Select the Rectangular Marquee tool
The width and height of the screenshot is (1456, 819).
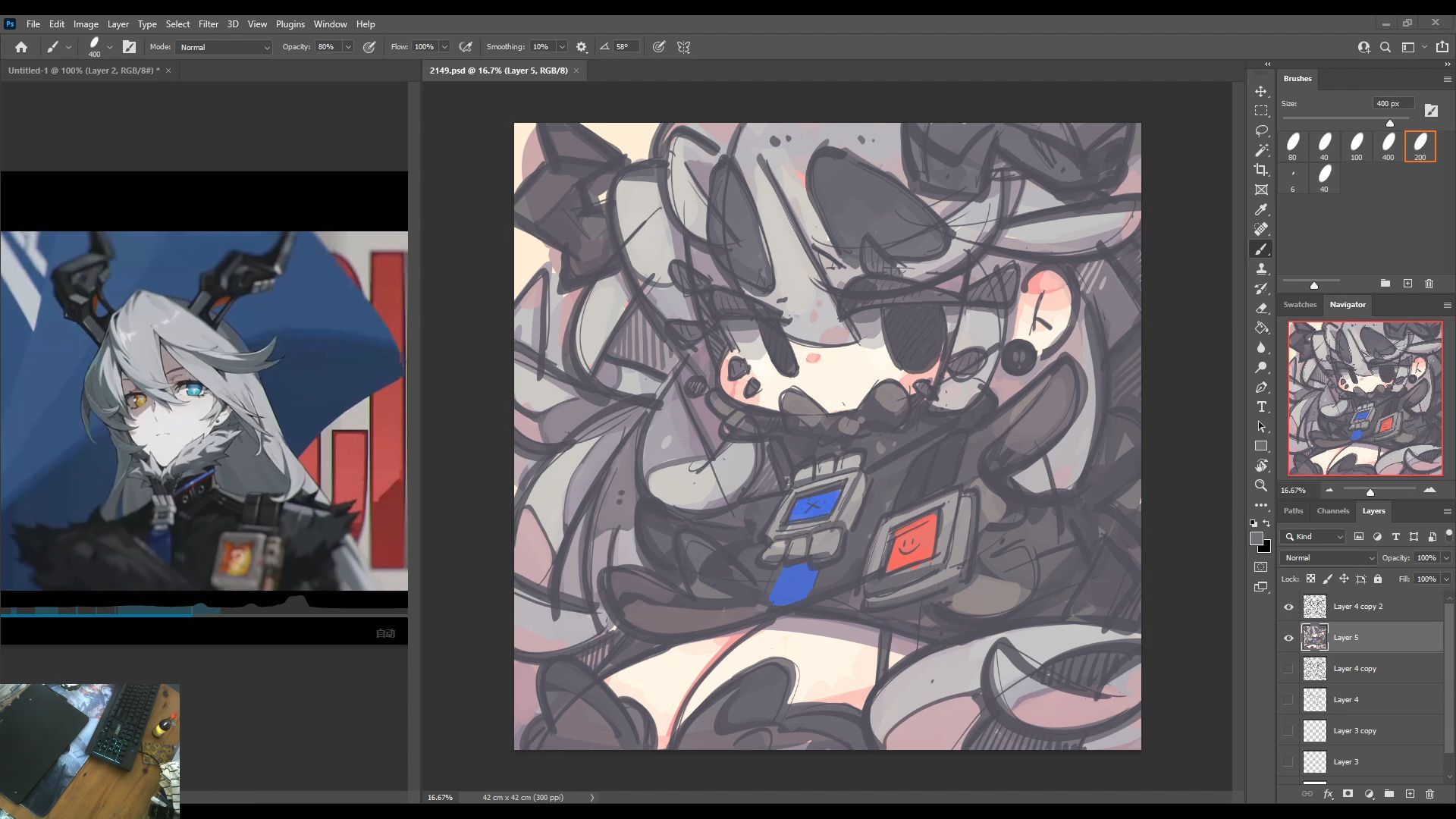pos(1261,111)
